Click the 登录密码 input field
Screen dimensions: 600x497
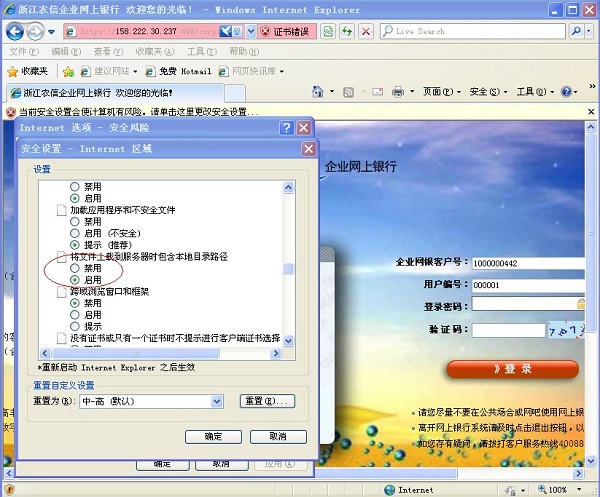click(x=528, y=305)
